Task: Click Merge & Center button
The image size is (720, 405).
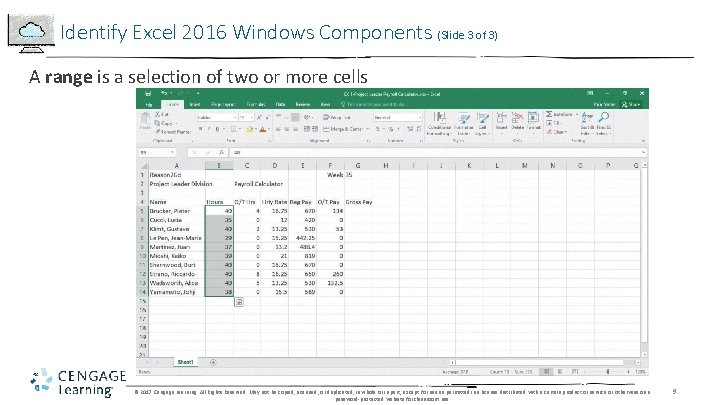Action: coord(343,129)
